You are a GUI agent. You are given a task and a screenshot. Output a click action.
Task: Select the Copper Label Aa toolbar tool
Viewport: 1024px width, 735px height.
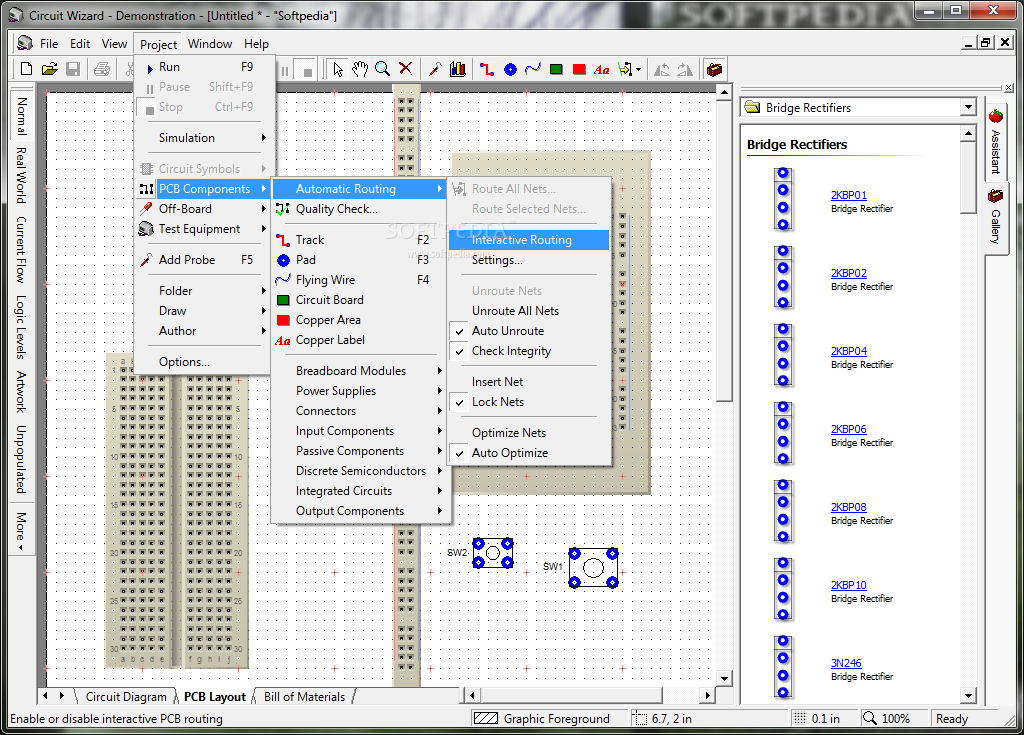click(601, 70)
